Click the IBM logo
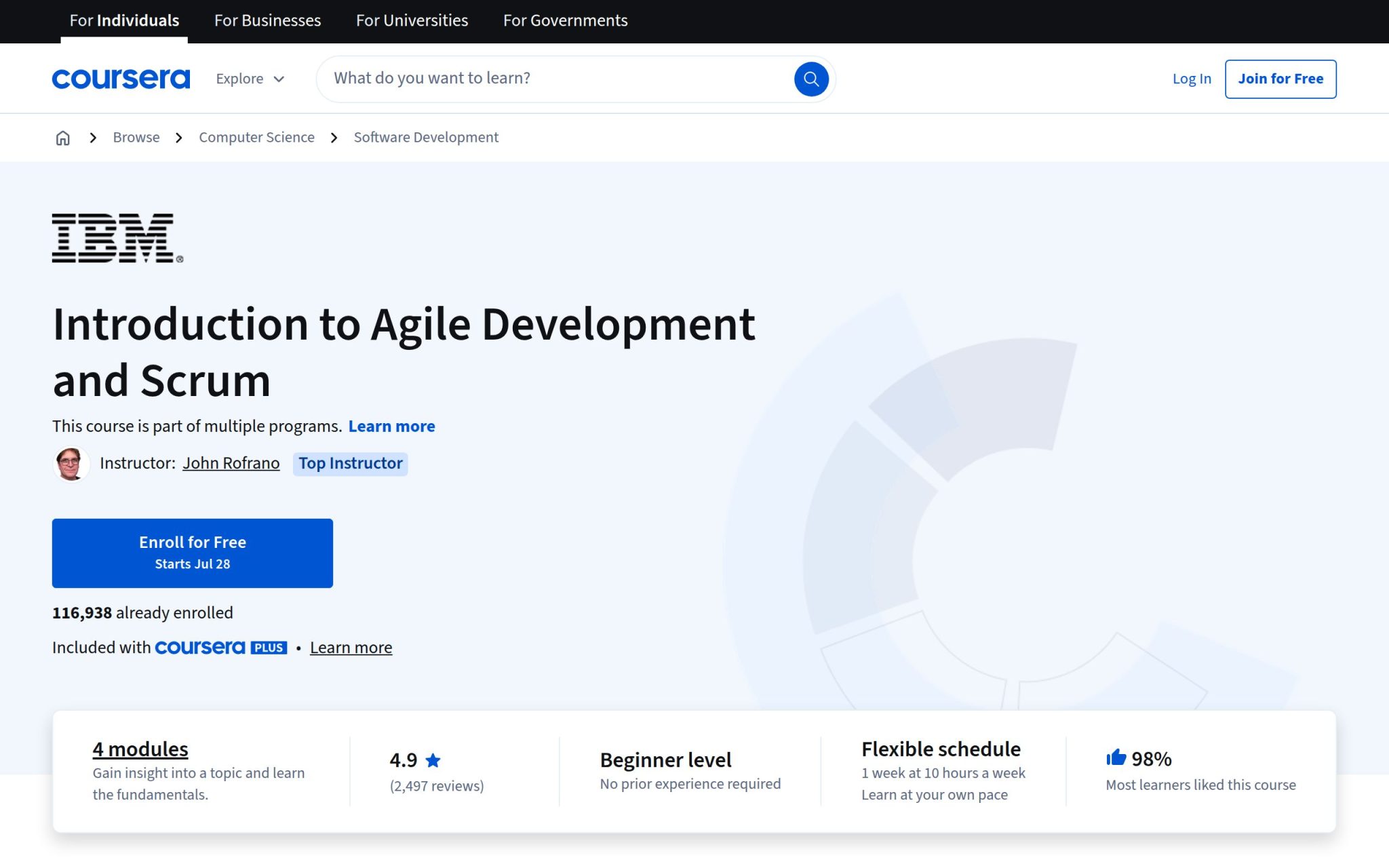1389x868 pixels. (x=117, y=238)
